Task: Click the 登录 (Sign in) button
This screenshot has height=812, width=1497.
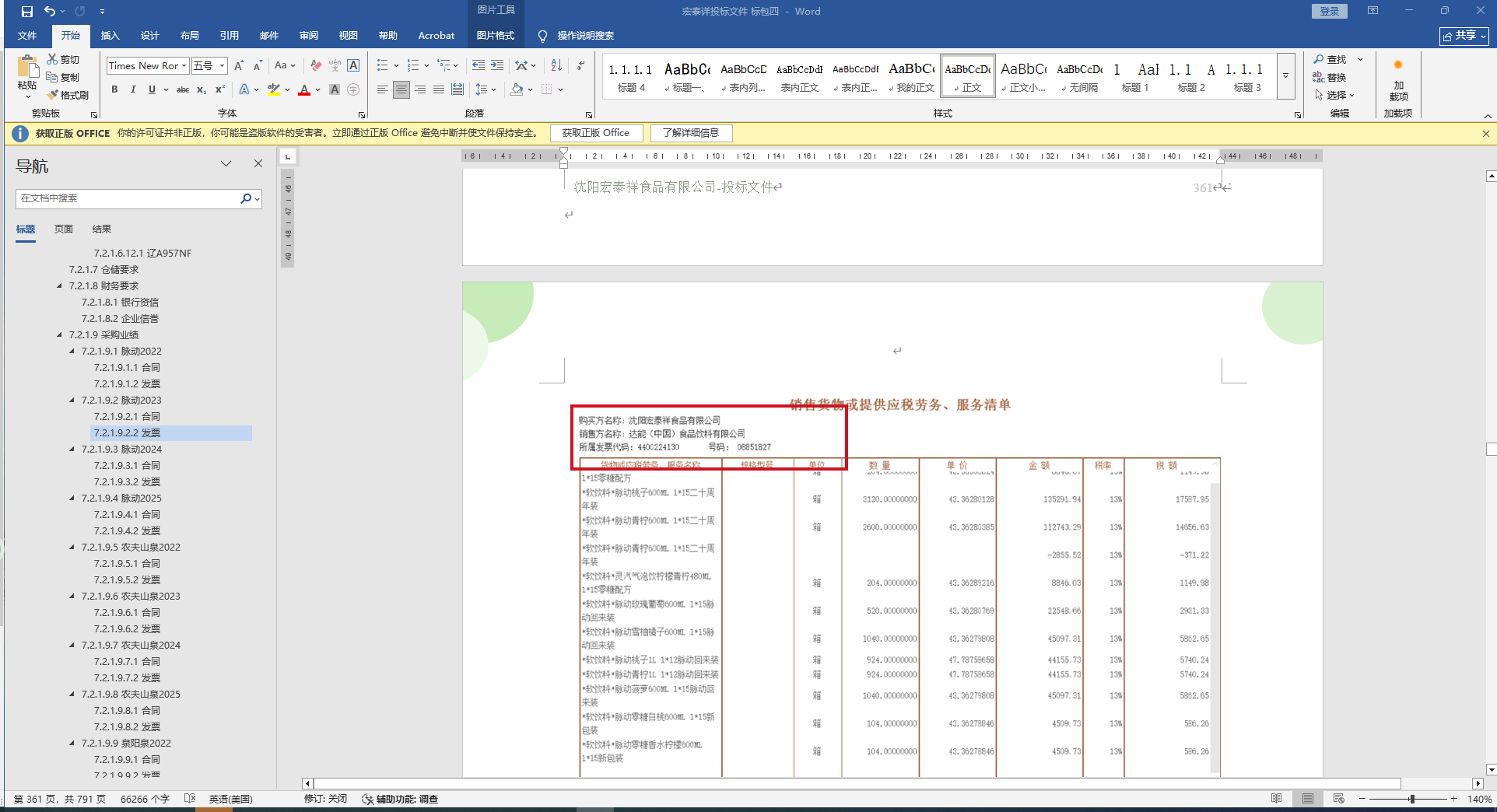Action: point(1330,11)
